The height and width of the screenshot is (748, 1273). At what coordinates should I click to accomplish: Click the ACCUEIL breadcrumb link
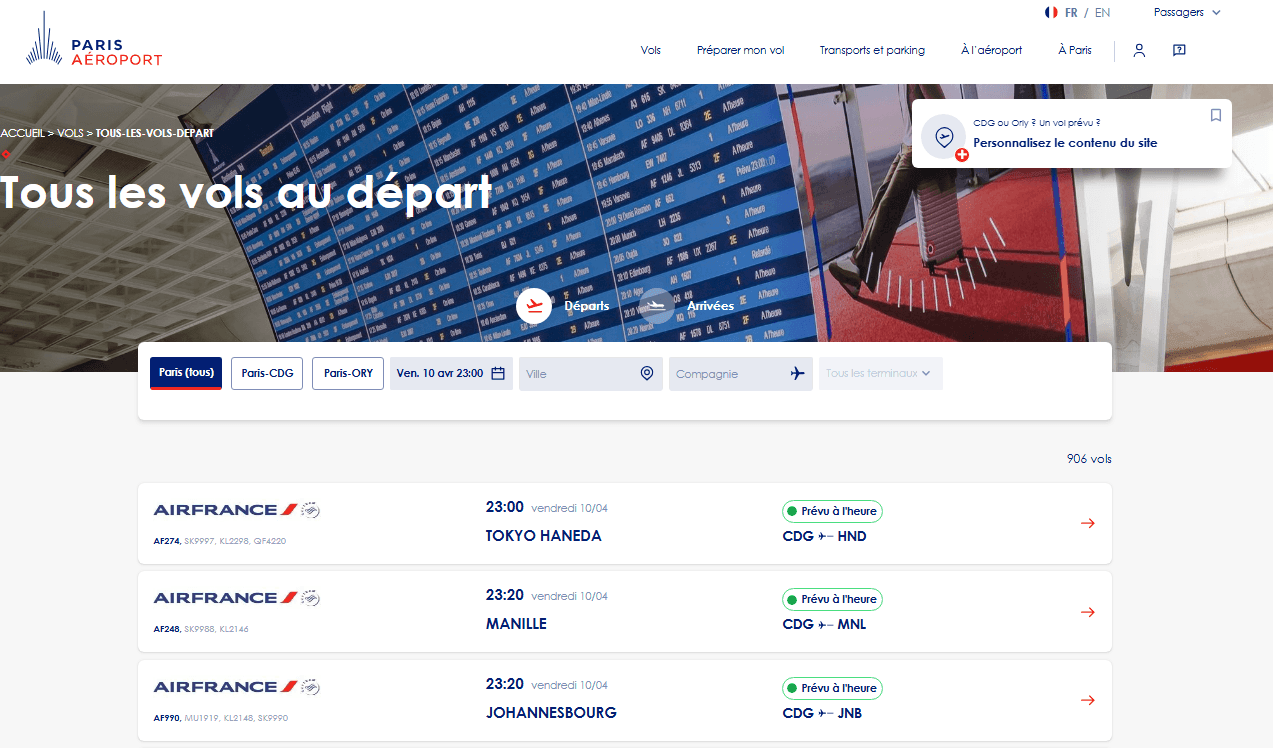point(22,133)
